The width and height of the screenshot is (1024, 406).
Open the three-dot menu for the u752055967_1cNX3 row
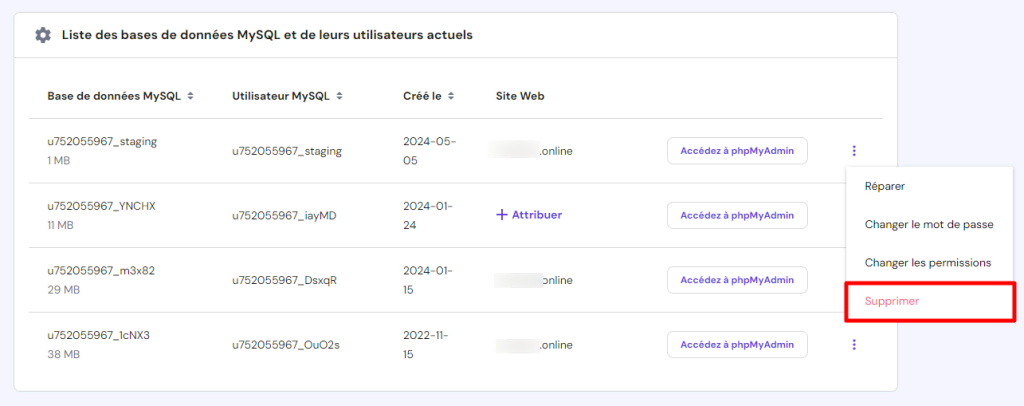pos(854,344)
